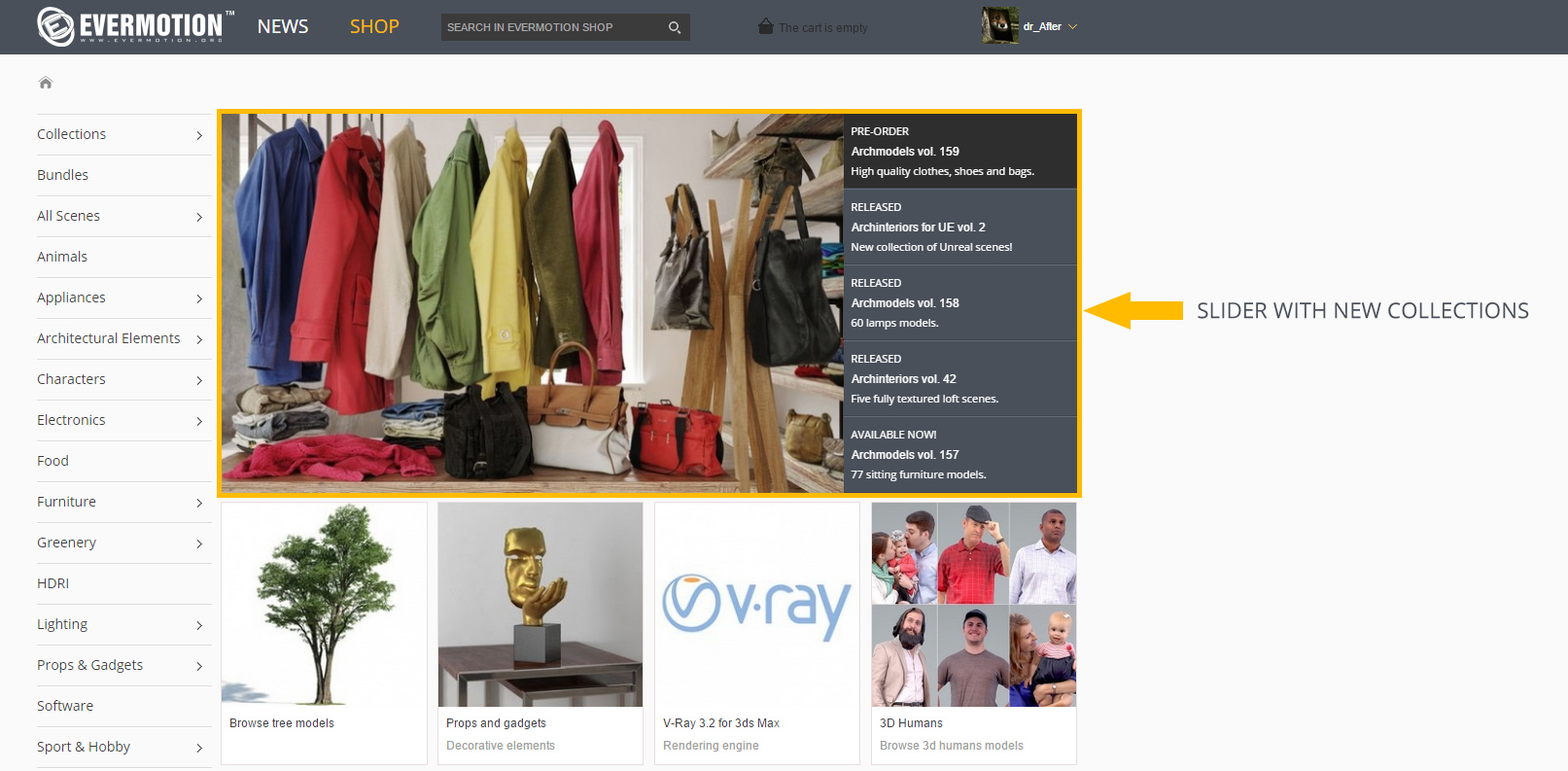1568x771 pixels.
Task: Open Architectural Elements category
Action: tap(109, 338)
